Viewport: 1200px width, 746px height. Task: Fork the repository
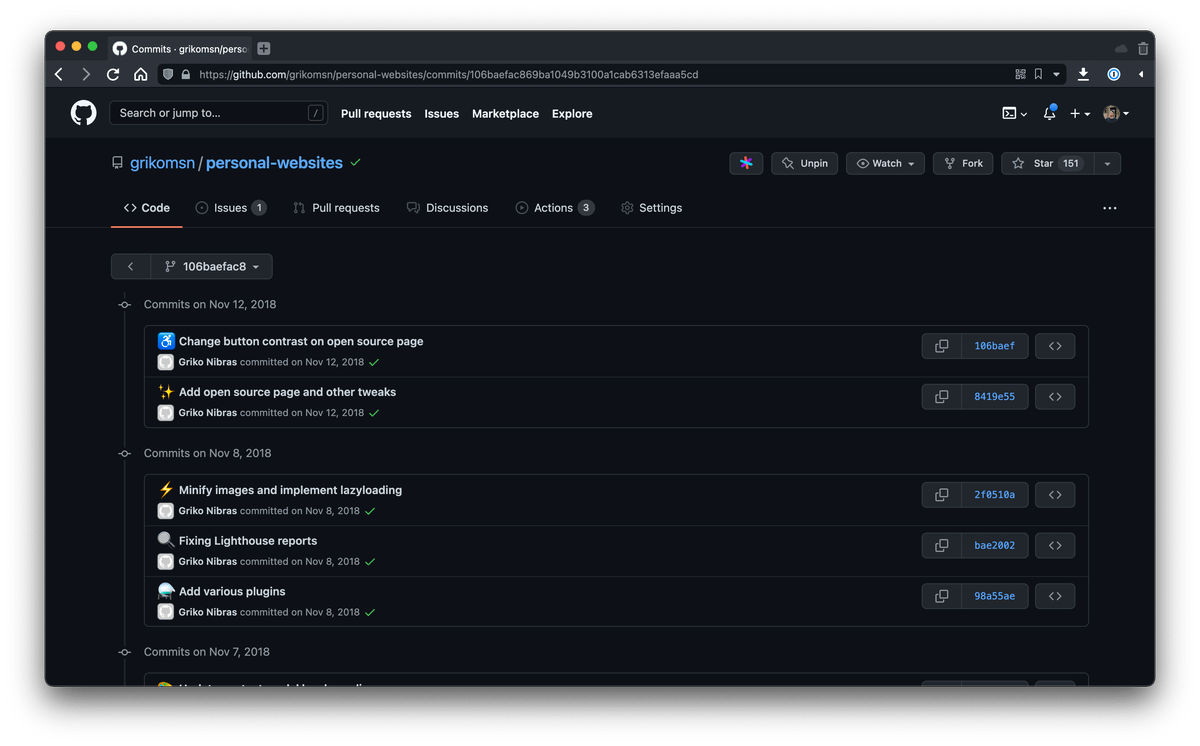(x=962, y=163)
